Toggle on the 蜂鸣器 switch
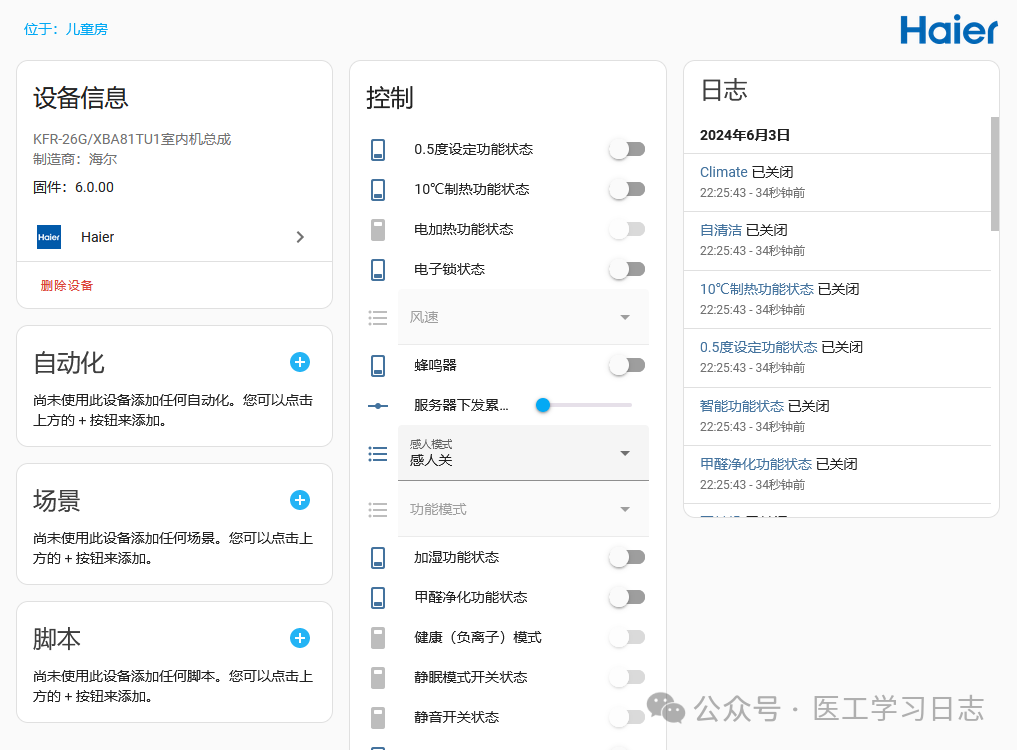1017x750 pixels. pyautogui.click(x=627, y=366)
